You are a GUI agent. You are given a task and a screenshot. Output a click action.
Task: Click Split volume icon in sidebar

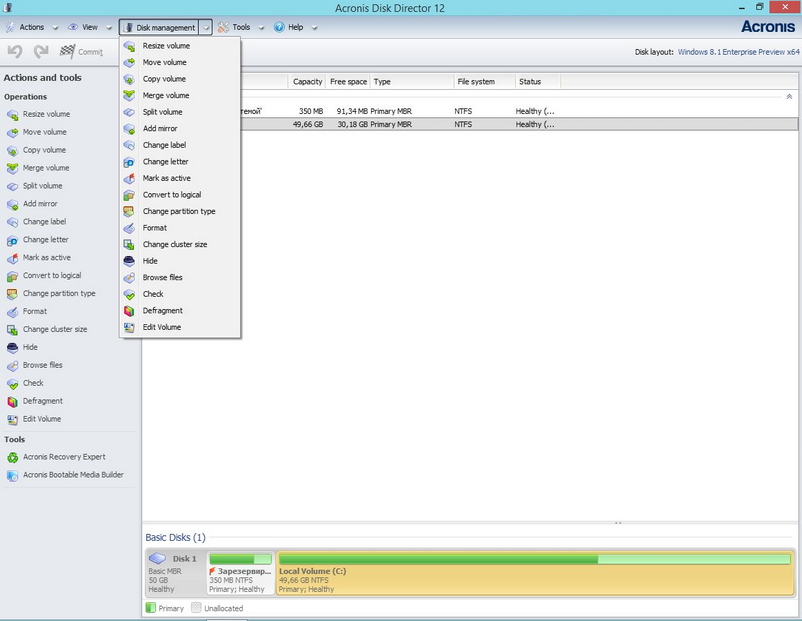pos(12,186)
